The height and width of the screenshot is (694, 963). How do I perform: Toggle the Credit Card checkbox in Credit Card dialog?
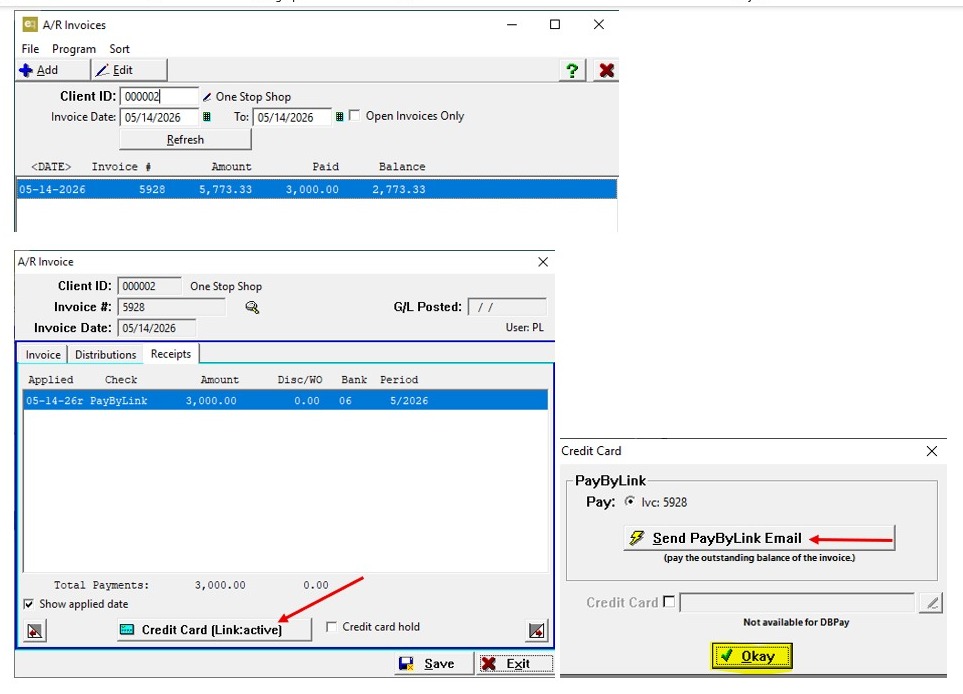(x=669, y=602)
